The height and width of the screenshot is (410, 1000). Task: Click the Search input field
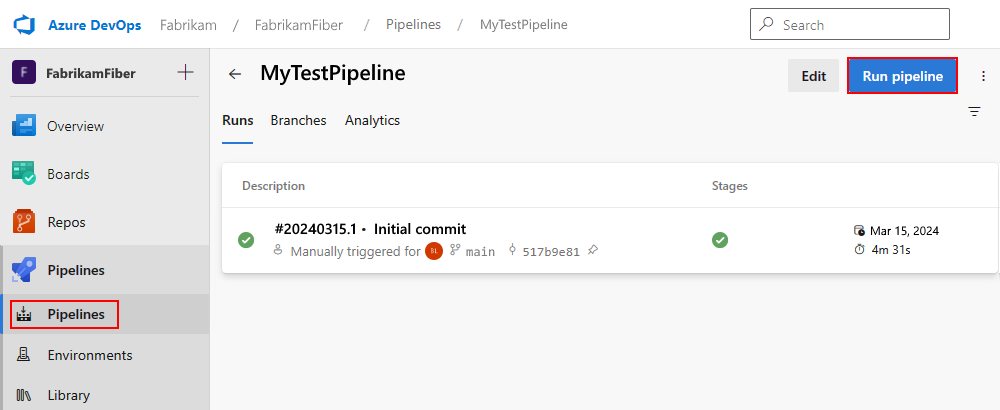(x=860, y=24)
